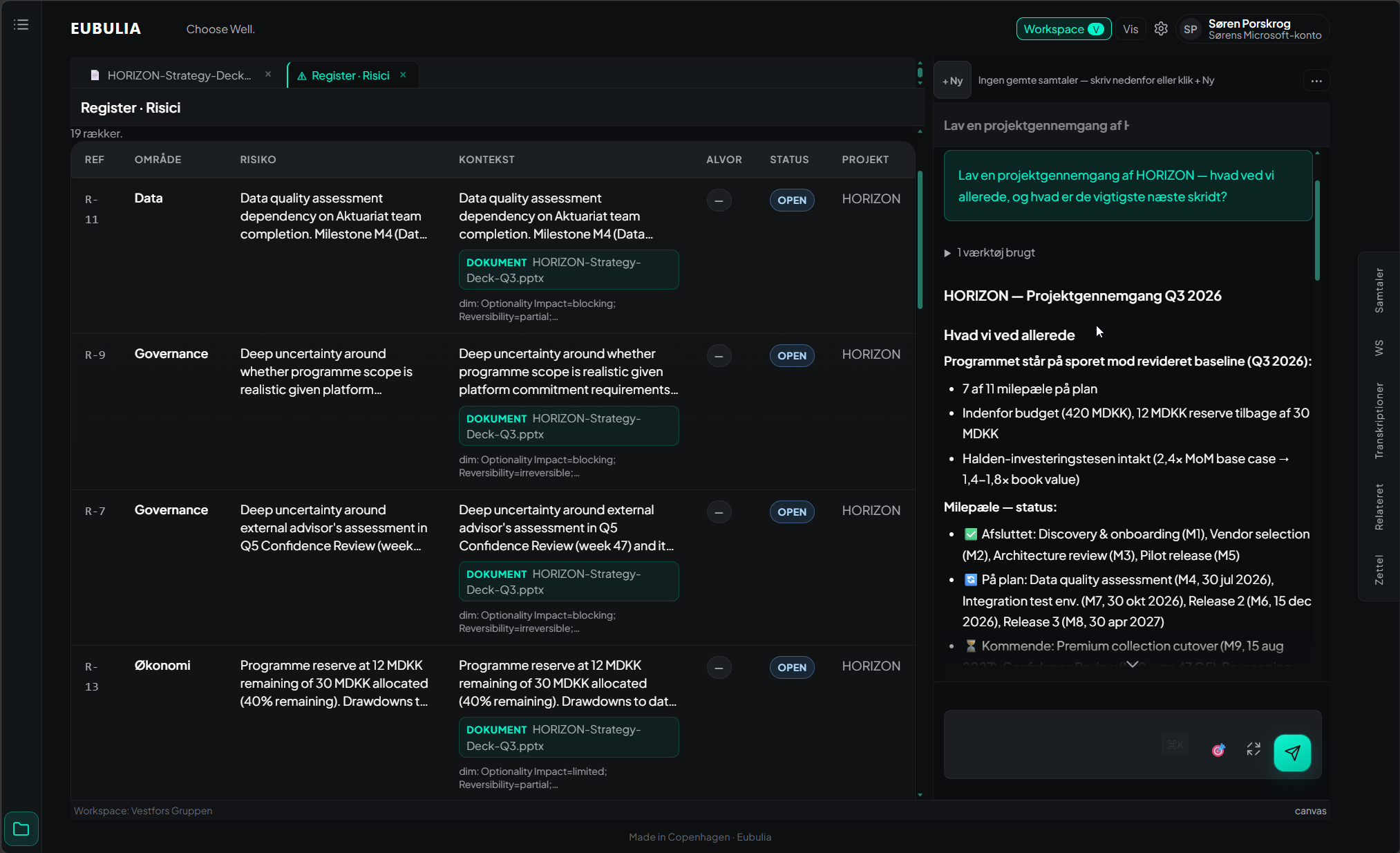The width and height of the screenshot is (1400, 853).
Task: Click the severity dash badge for R-11
Action: (x=719, y=200)
